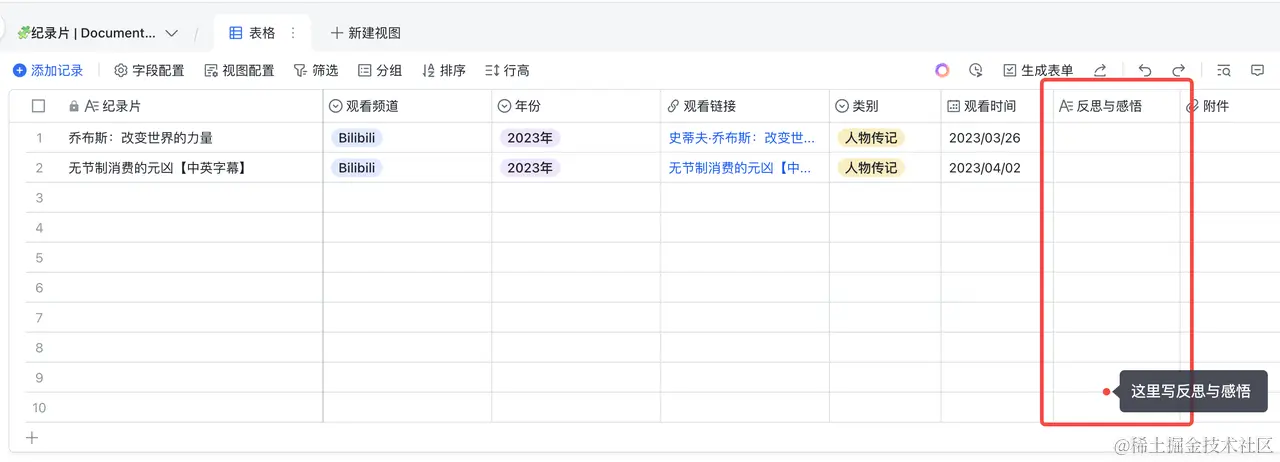
Task: Open the 分组 grouping options
Action: coord(380,70)
